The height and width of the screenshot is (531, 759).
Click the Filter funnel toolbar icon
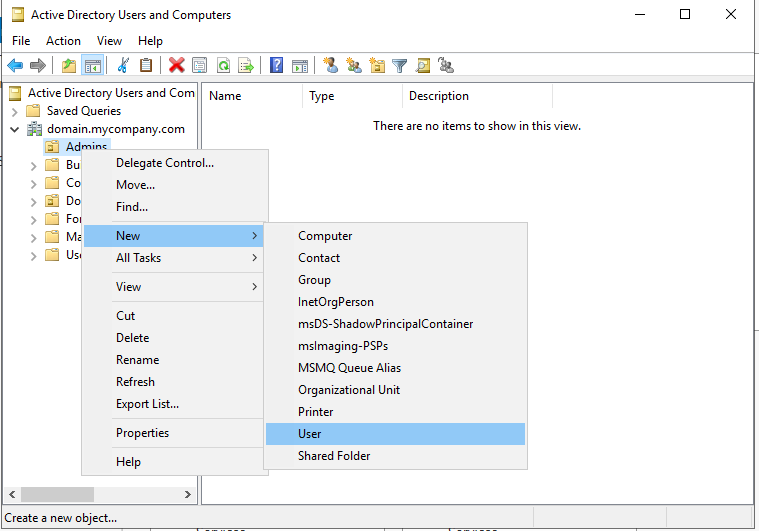tap(400, 66)
